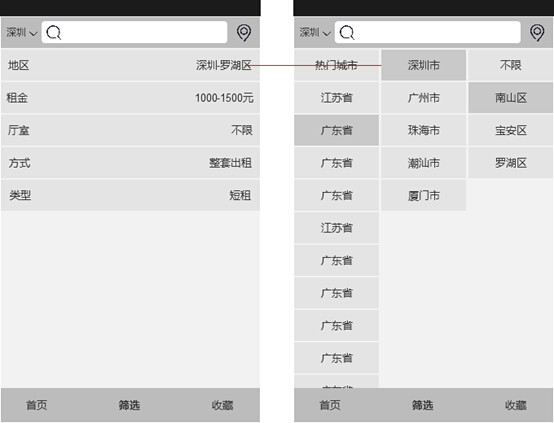
Task: Select 热门城市 in the province list
Action: 336,65
